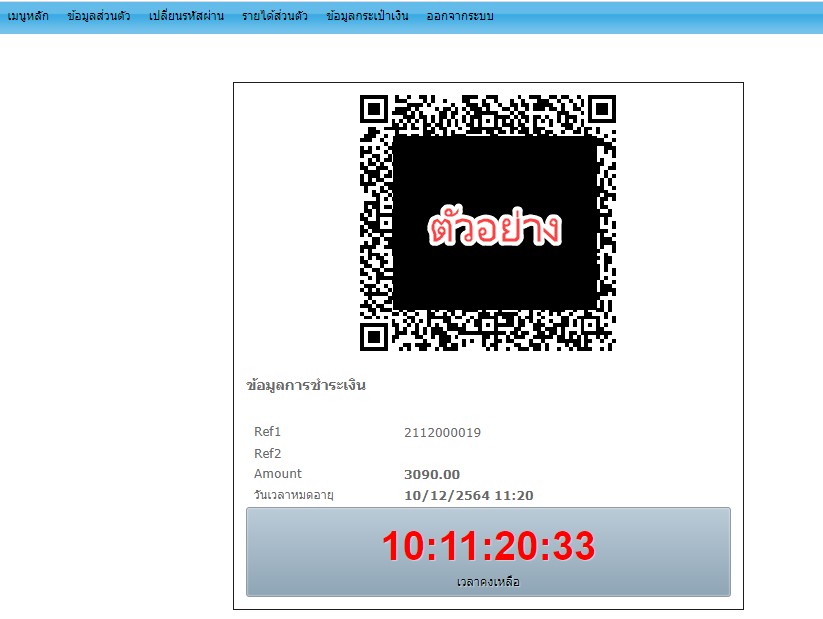Click the เวลาคงเหลือ caption
The height and width of the screenshot is (619, 823).
click(488, 582)
